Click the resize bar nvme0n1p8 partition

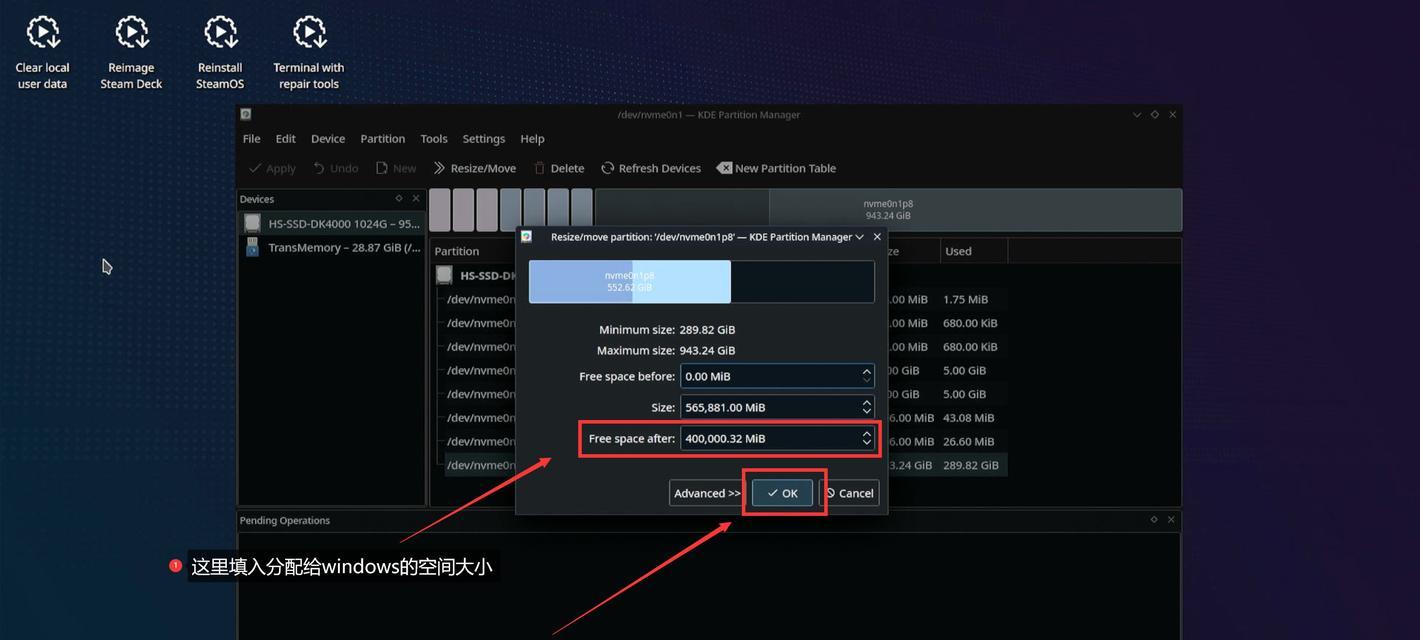pos(630,281)
